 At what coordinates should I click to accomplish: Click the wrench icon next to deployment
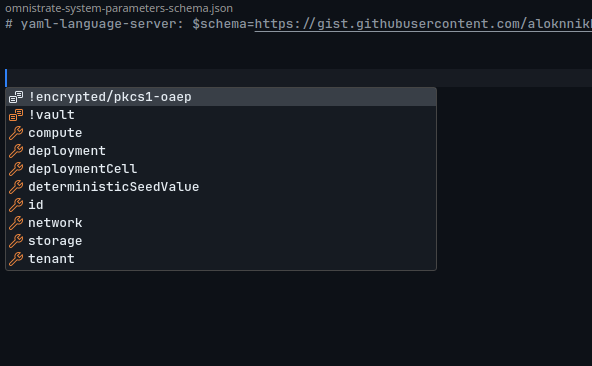(x=16, y=151)
